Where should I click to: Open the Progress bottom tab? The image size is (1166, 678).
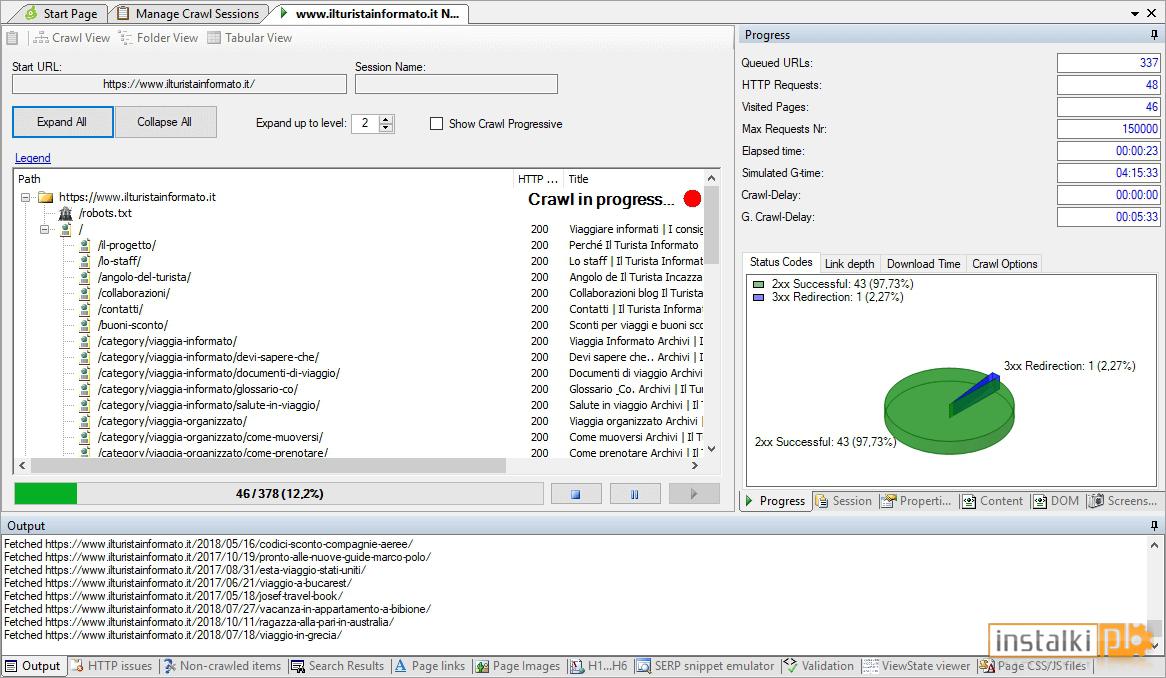(775, 501)
